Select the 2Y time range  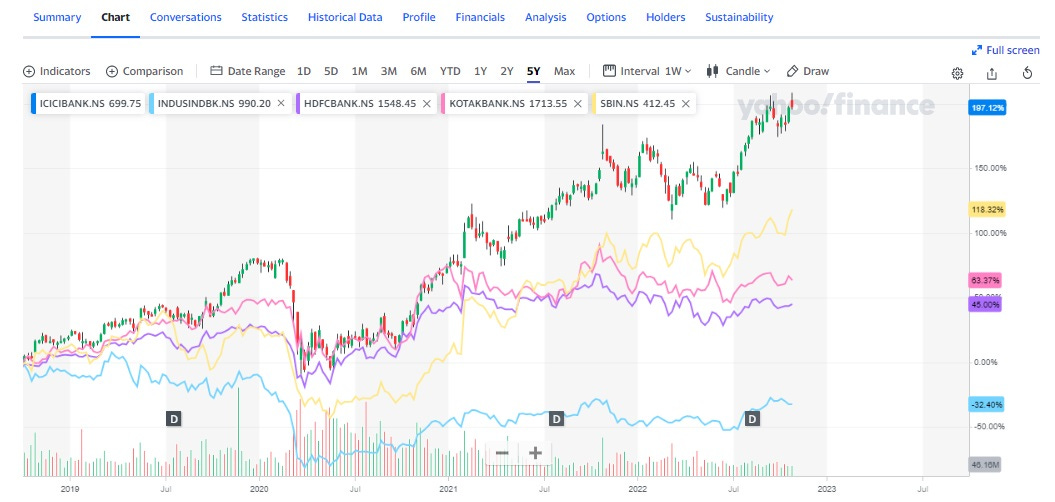(x=507, y=71)
